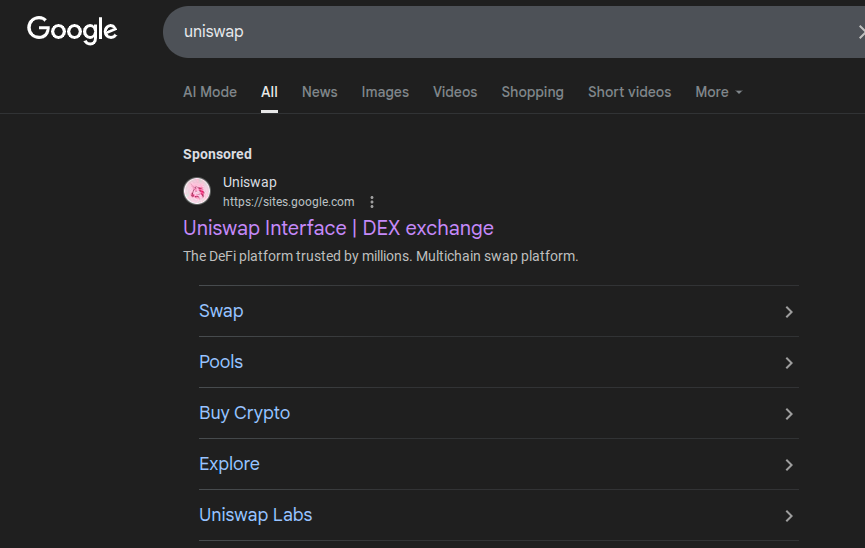Go to Short videos tab
This screenshot has width=865, height=548.
[x=629, y=92]
